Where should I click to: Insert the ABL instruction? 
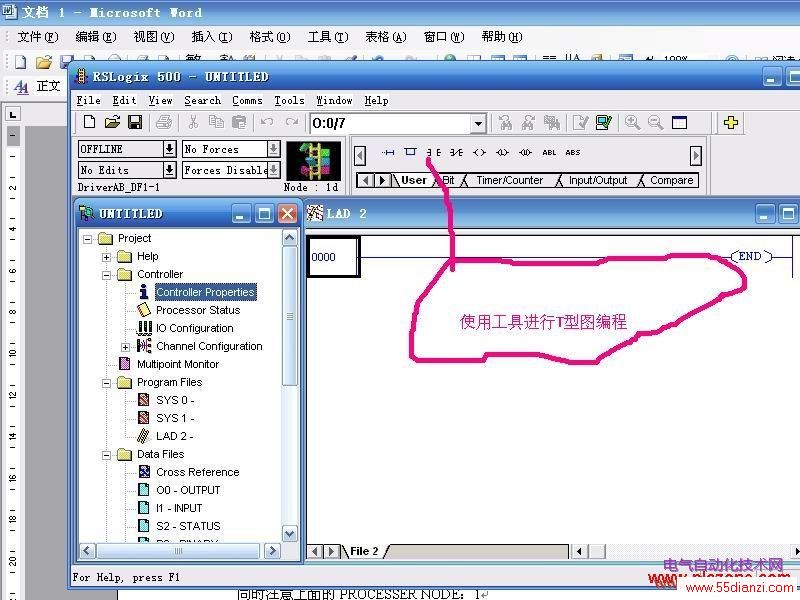[549, 152]
